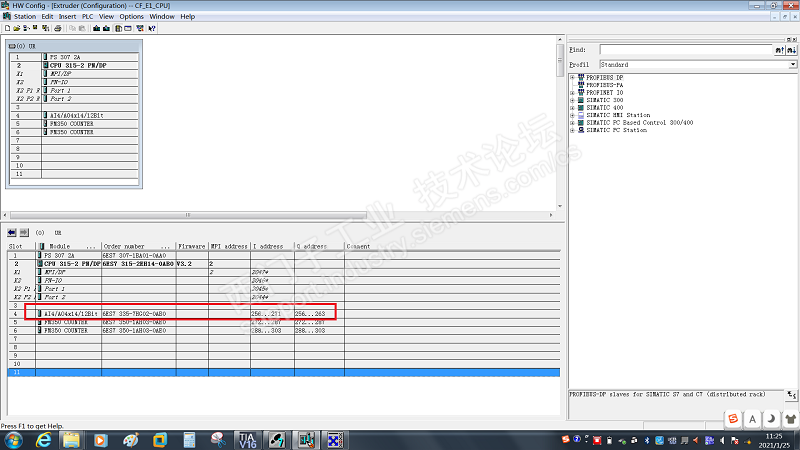Open the Insert menu
Image resolution: width=800 pixels, height=450 pixels.
(67, 16)
